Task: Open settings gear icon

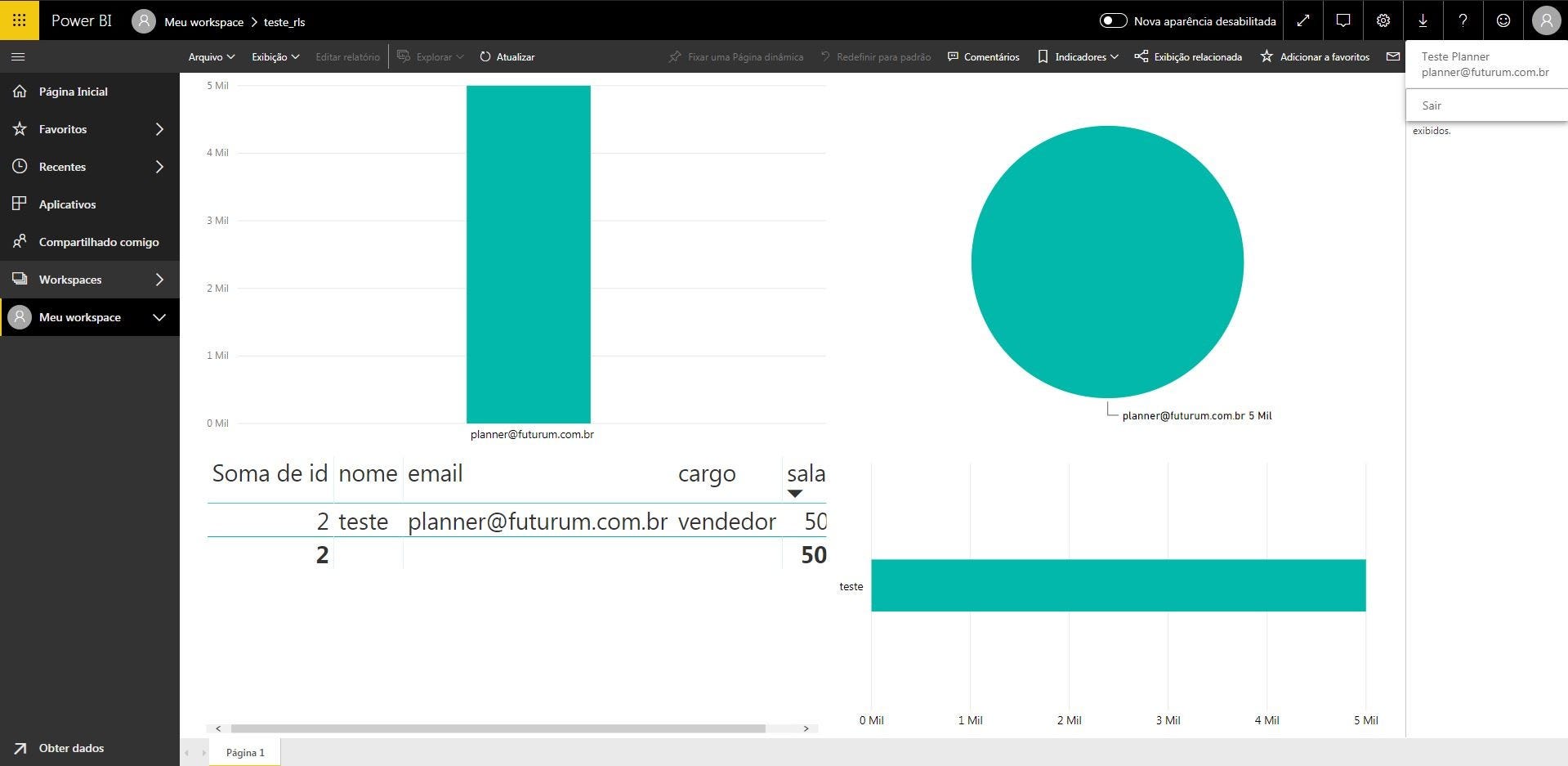Action: tap(1383, 20)
